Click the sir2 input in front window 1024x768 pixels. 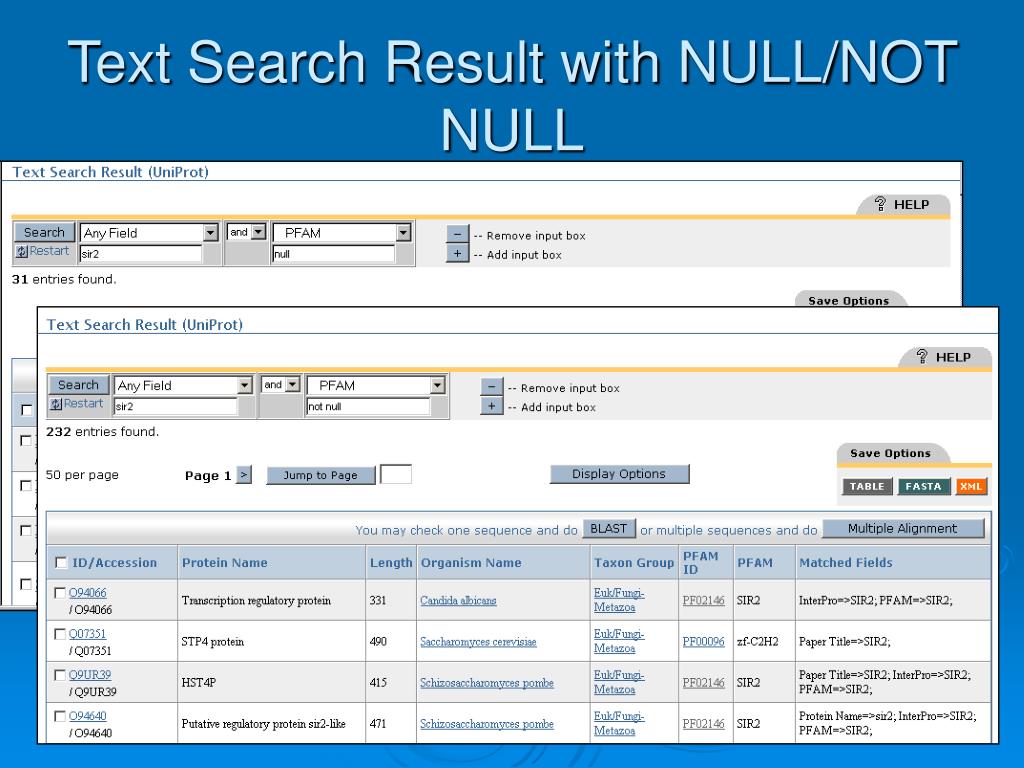(x=175, y=406)
